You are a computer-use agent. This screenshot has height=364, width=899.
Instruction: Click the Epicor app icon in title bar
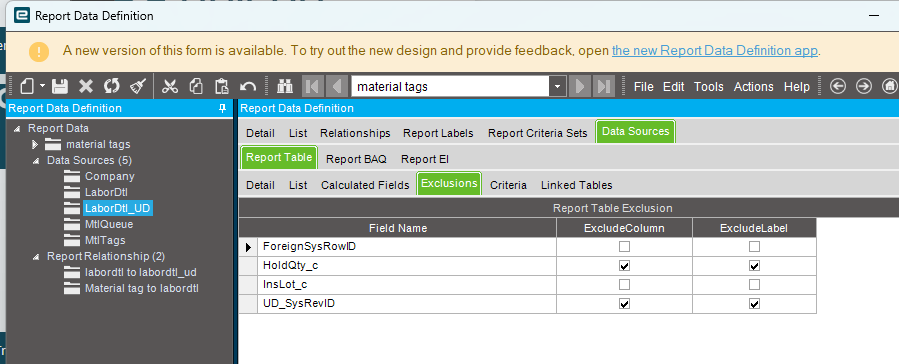pos(22,15)
